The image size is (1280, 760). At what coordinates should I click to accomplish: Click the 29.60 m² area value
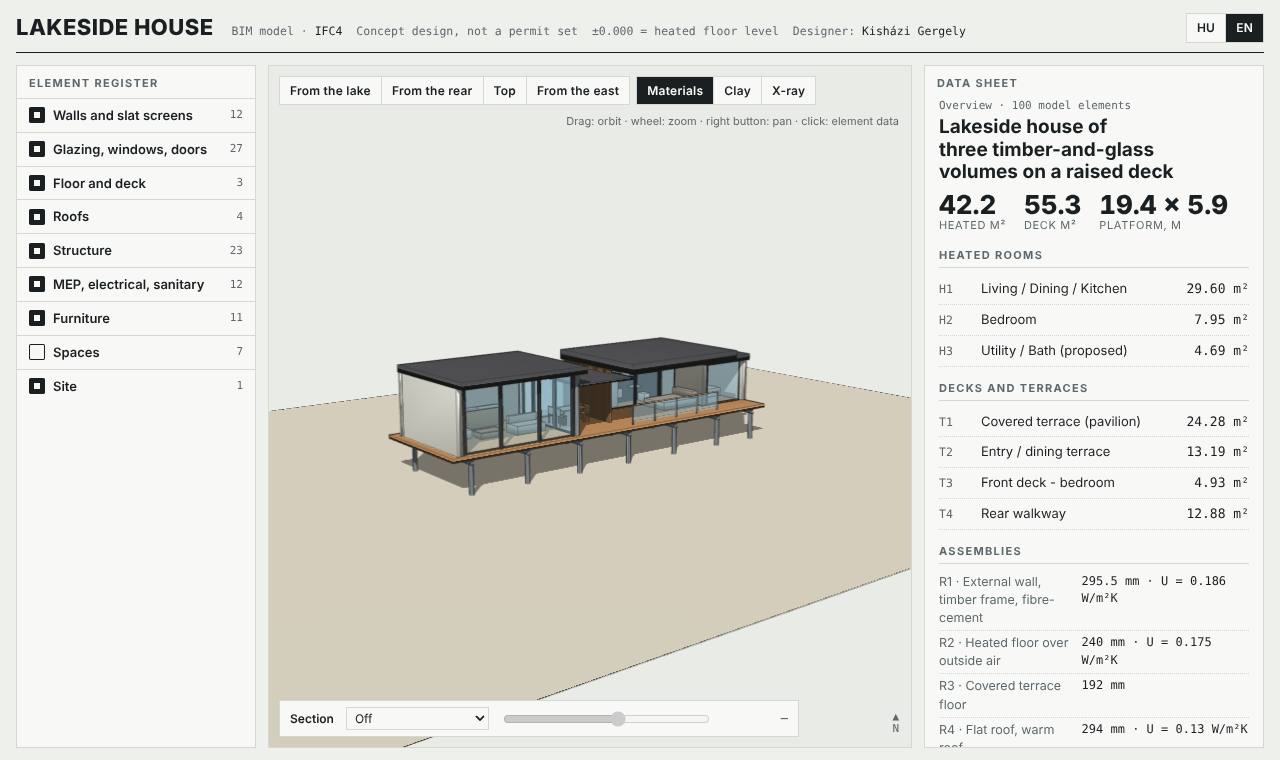(1217, 289)
